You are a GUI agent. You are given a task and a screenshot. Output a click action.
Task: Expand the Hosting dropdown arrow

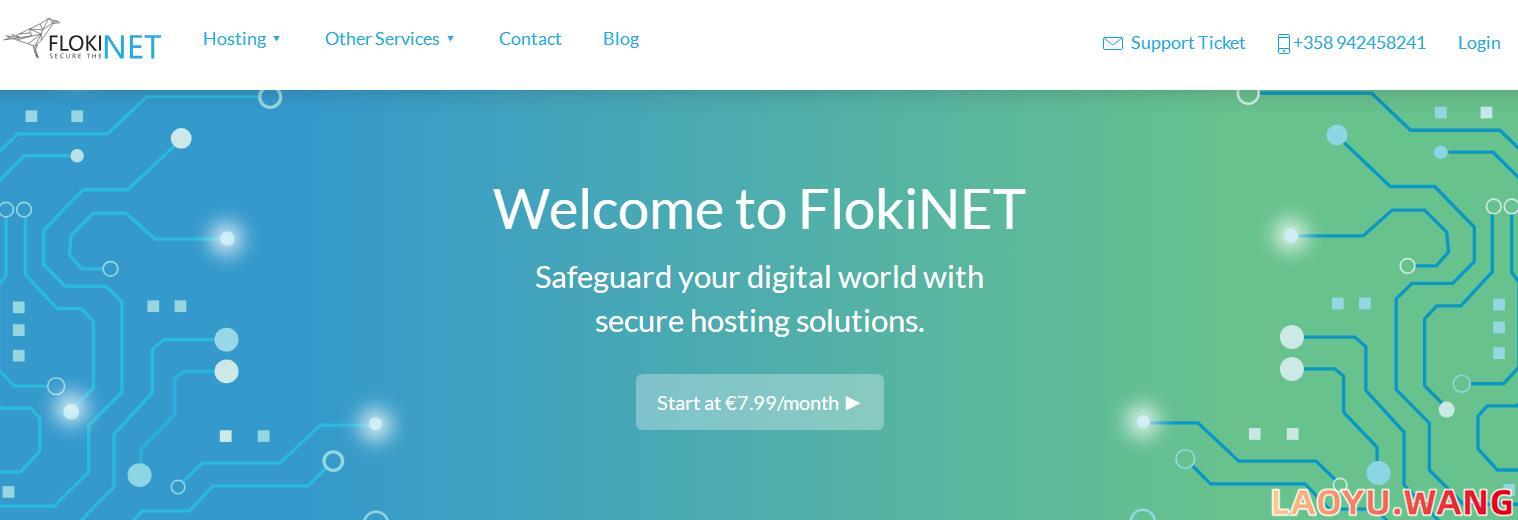(x=277, y=39)
